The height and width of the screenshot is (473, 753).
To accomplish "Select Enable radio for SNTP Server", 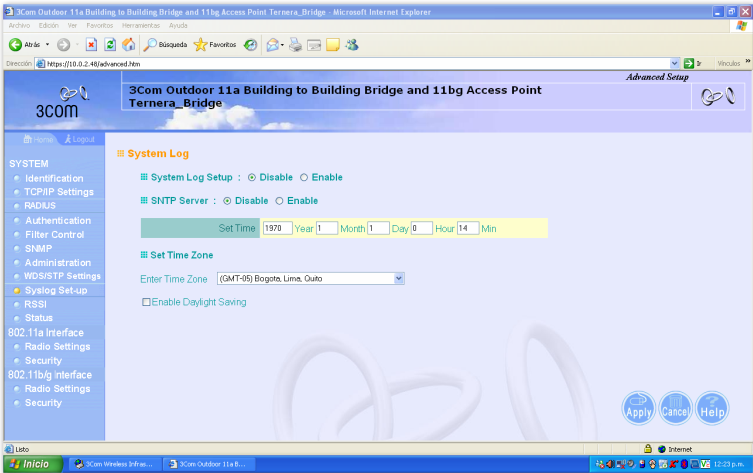I will click(x=280, y=200).
